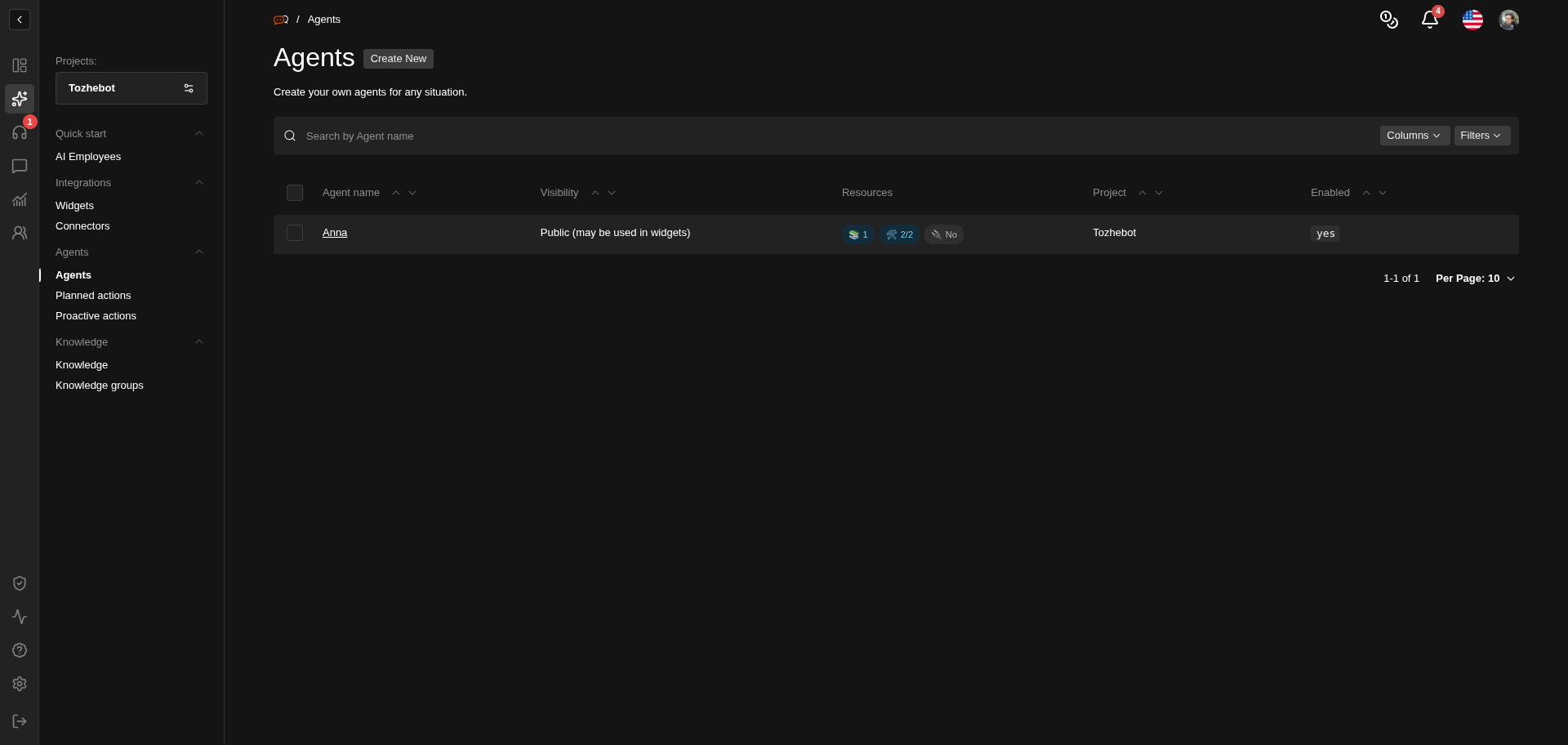This screenshot has width=1568, height=745.
Task: Open the credits coins icon in header
Action: pyautogui.click(x=1388, y=20)
